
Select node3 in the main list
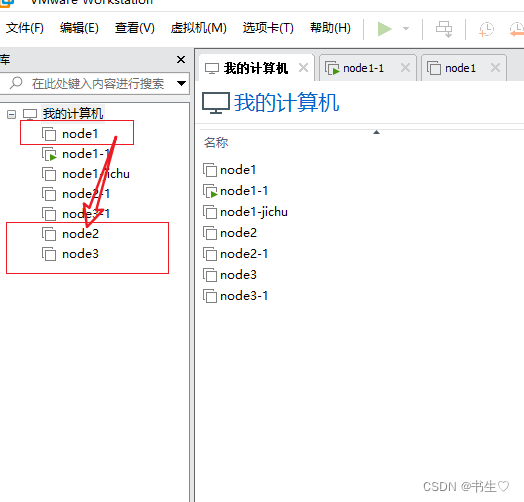point(239,275)
